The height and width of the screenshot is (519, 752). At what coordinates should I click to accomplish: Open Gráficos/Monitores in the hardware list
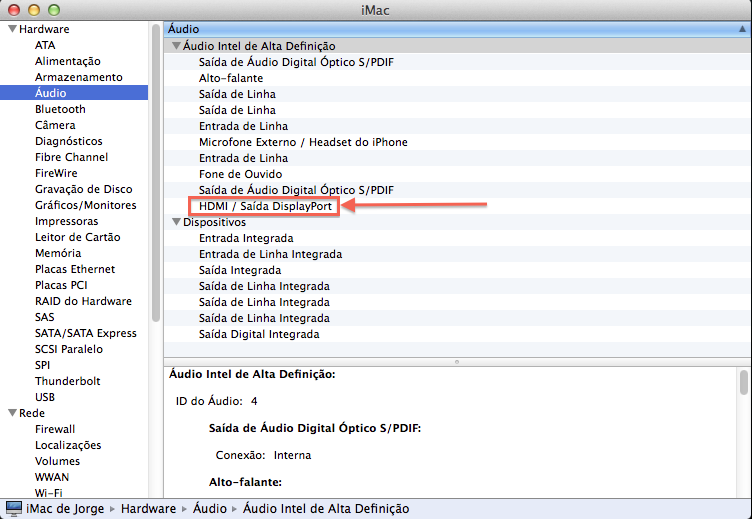tap(85, 205)
